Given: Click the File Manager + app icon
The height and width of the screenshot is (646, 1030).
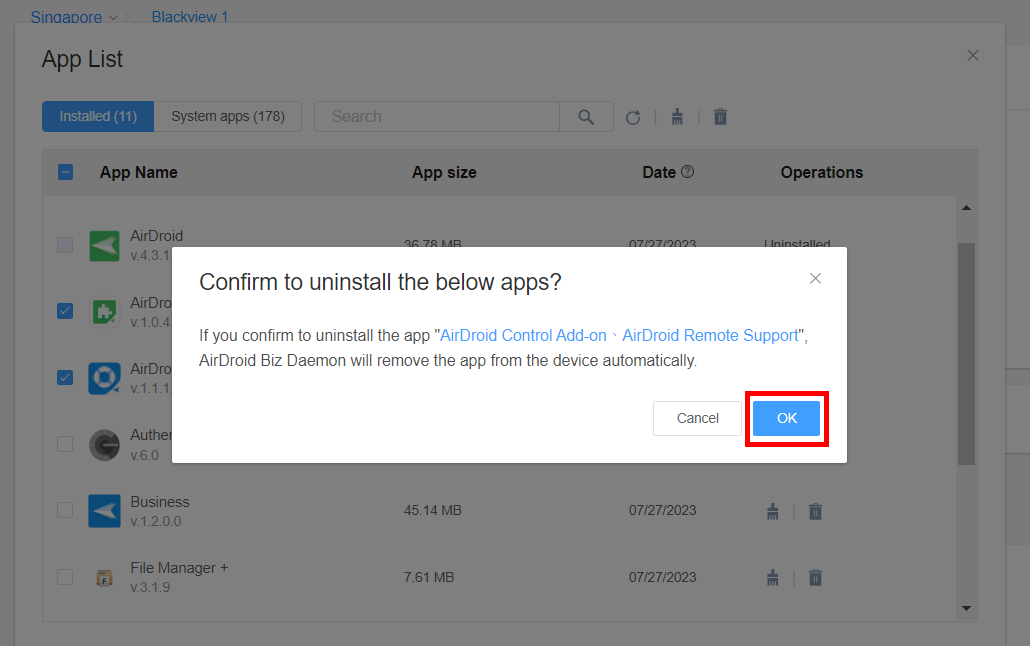Looking at the screenshot, I should pos(104,578).
